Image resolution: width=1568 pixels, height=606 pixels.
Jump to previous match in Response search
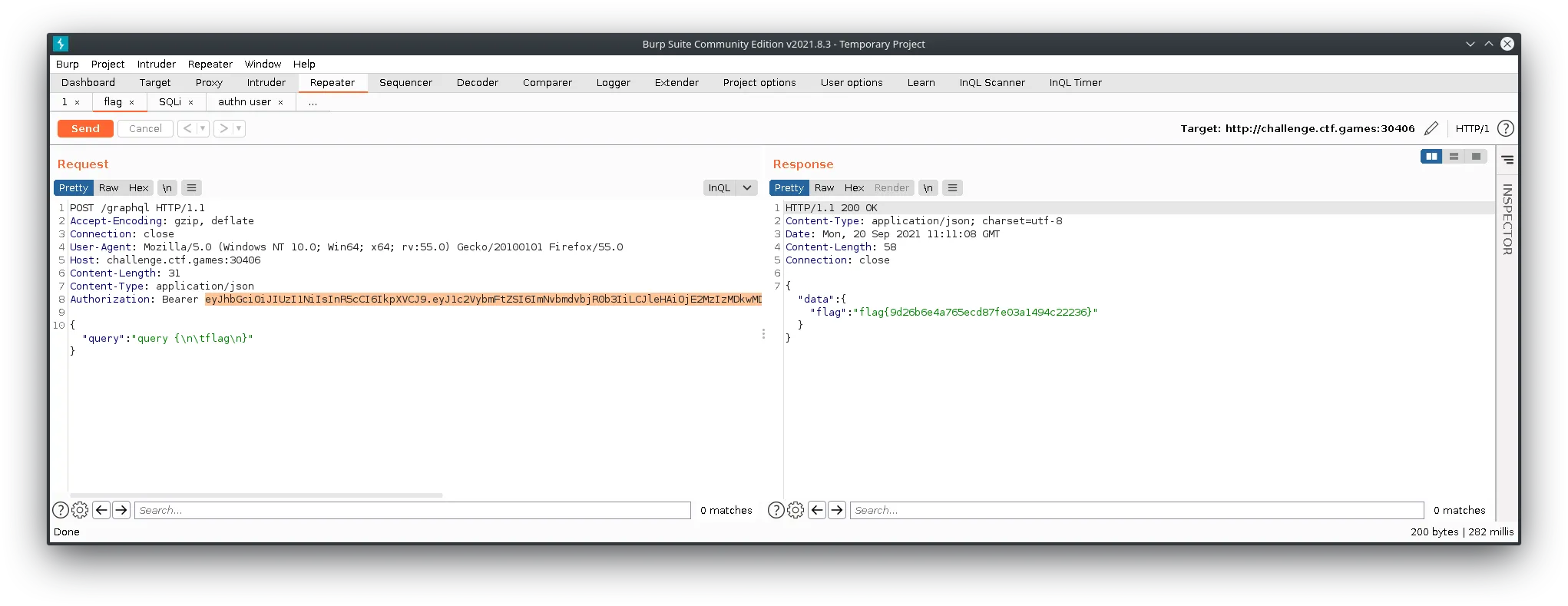pos(817,510)
